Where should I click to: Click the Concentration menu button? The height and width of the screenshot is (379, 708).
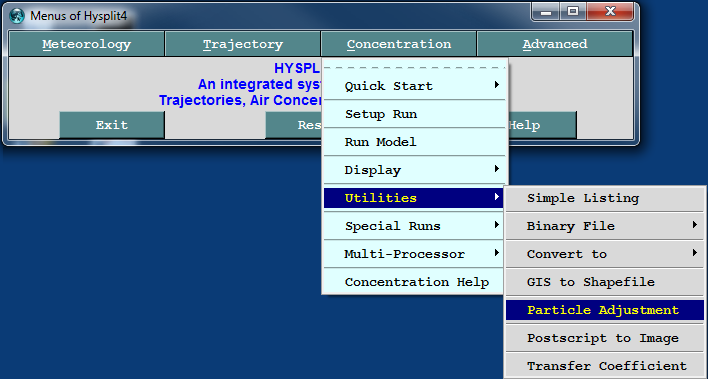point(399,44)
